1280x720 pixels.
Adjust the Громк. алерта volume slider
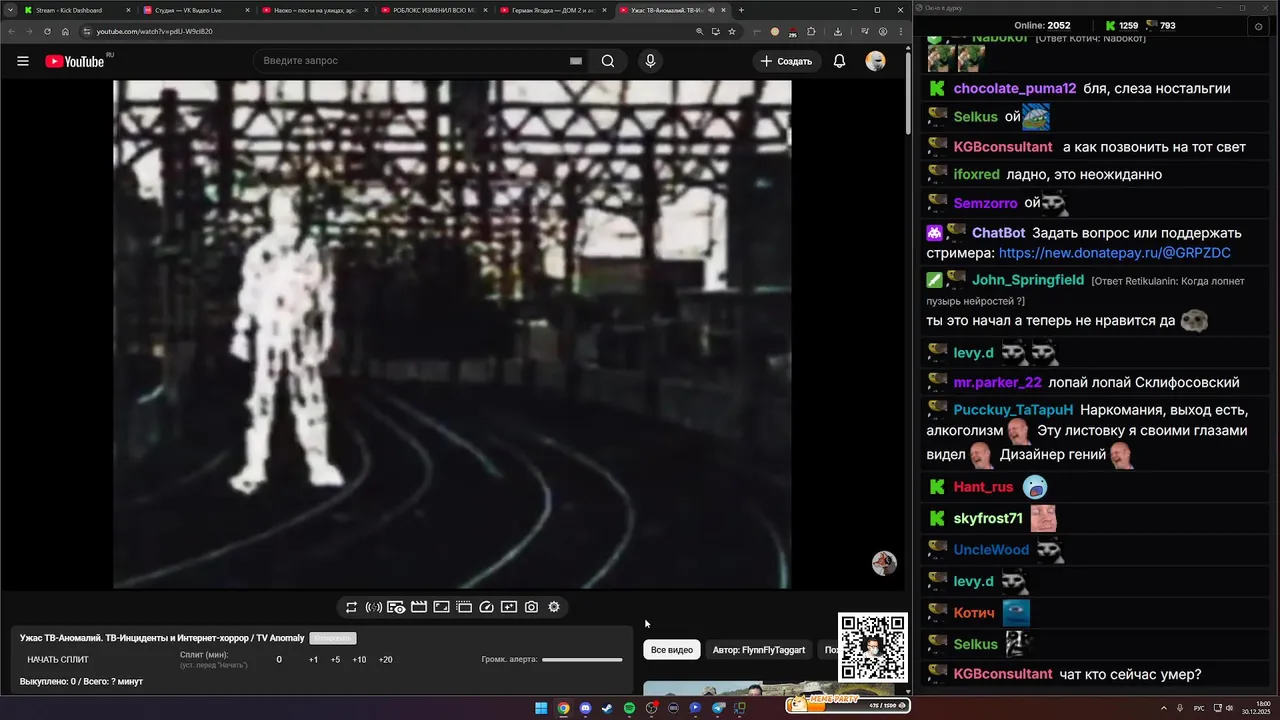582,660
